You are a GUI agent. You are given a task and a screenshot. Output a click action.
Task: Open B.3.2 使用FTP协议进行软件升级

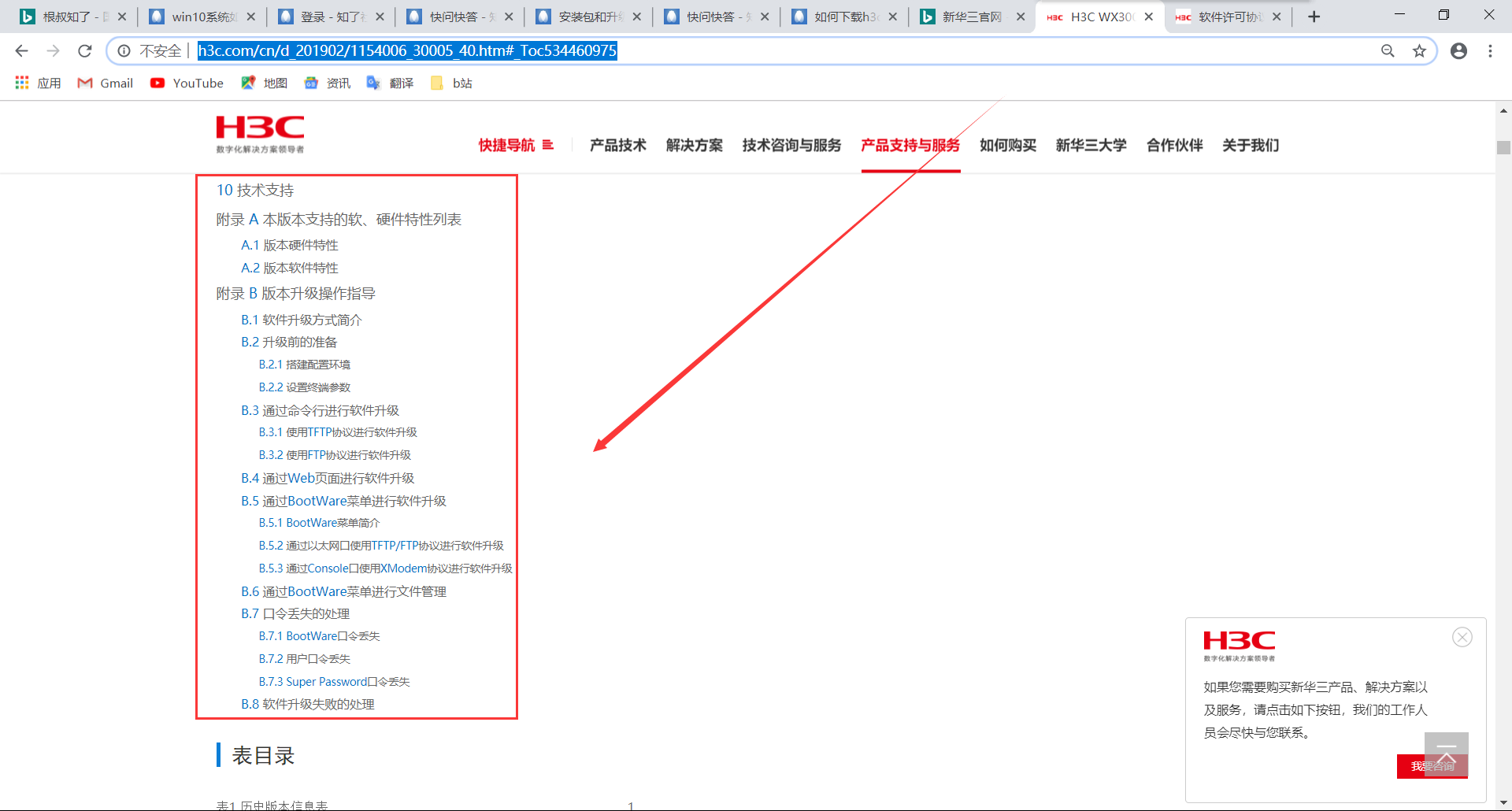click(335, 455)
